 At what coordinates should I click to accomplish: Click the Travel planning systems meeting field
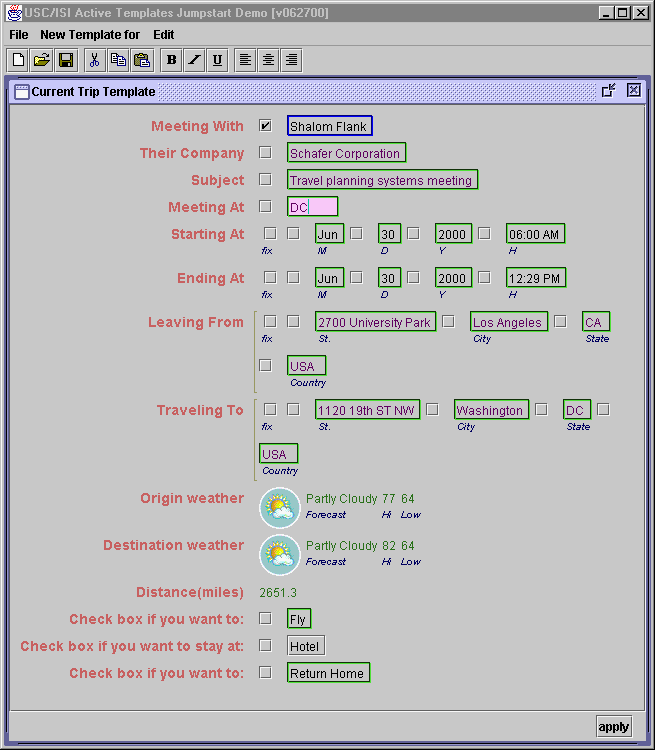pyautogui.click(x=382, y=179)
